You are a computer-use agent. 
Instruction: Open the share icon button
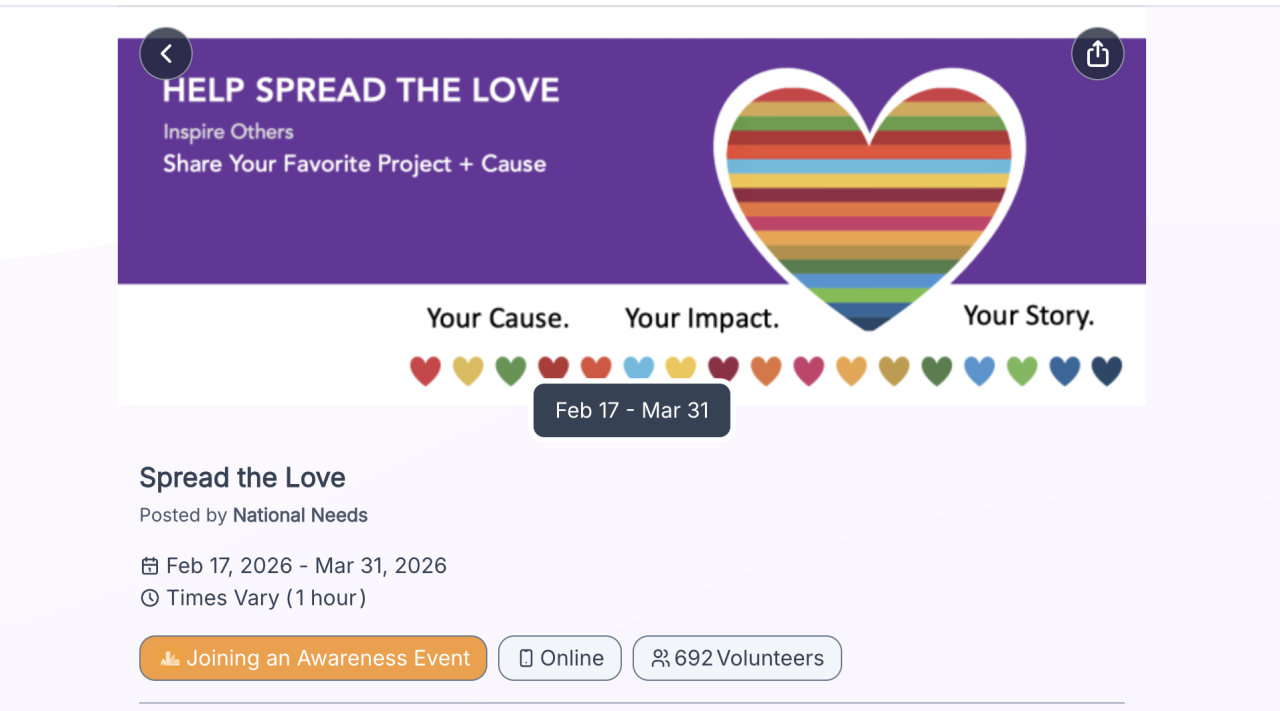pos(1097,54)
